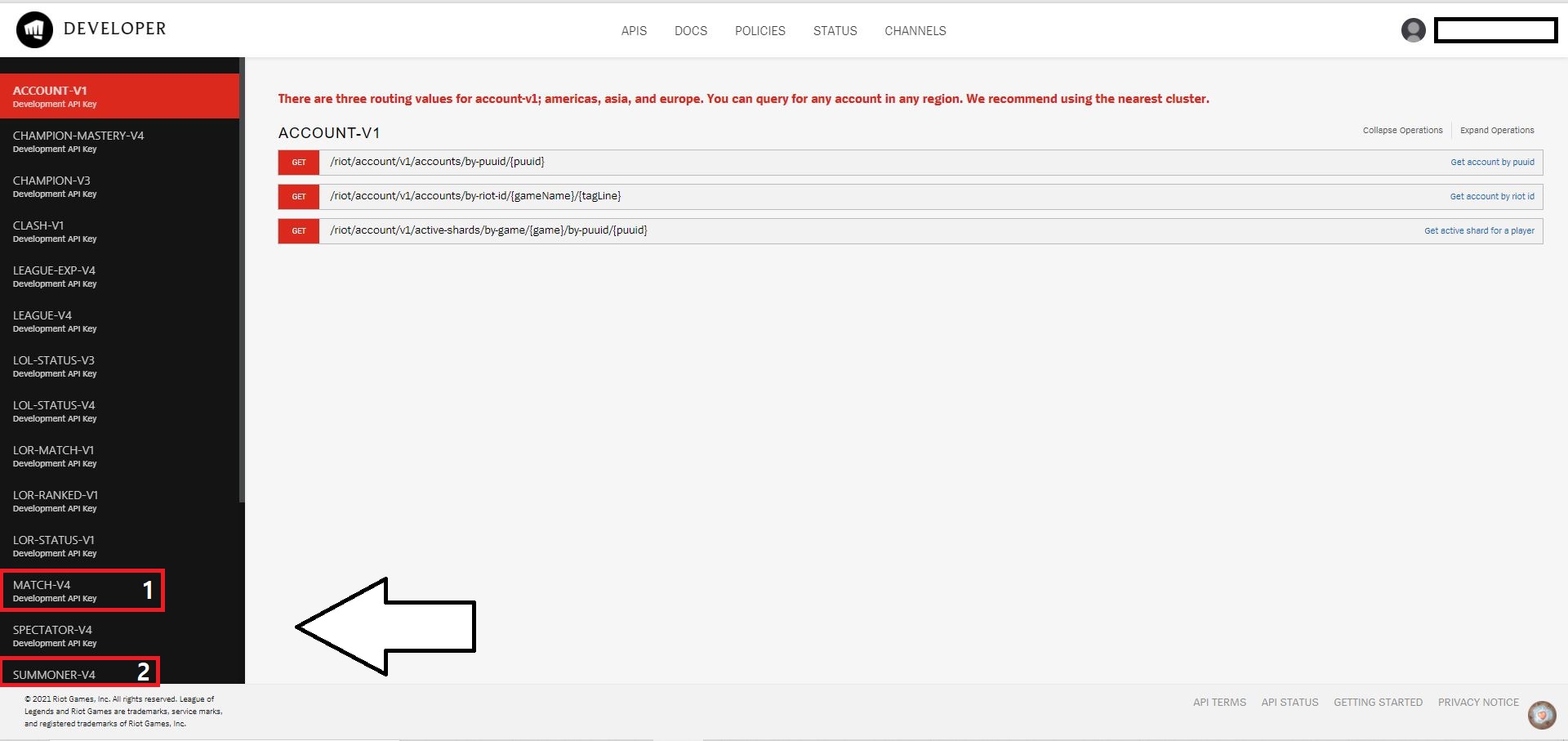This screenshot has width=1568, height=741.
Task: Expand GET active-shards by-game operation
Action: coord(910,230)
